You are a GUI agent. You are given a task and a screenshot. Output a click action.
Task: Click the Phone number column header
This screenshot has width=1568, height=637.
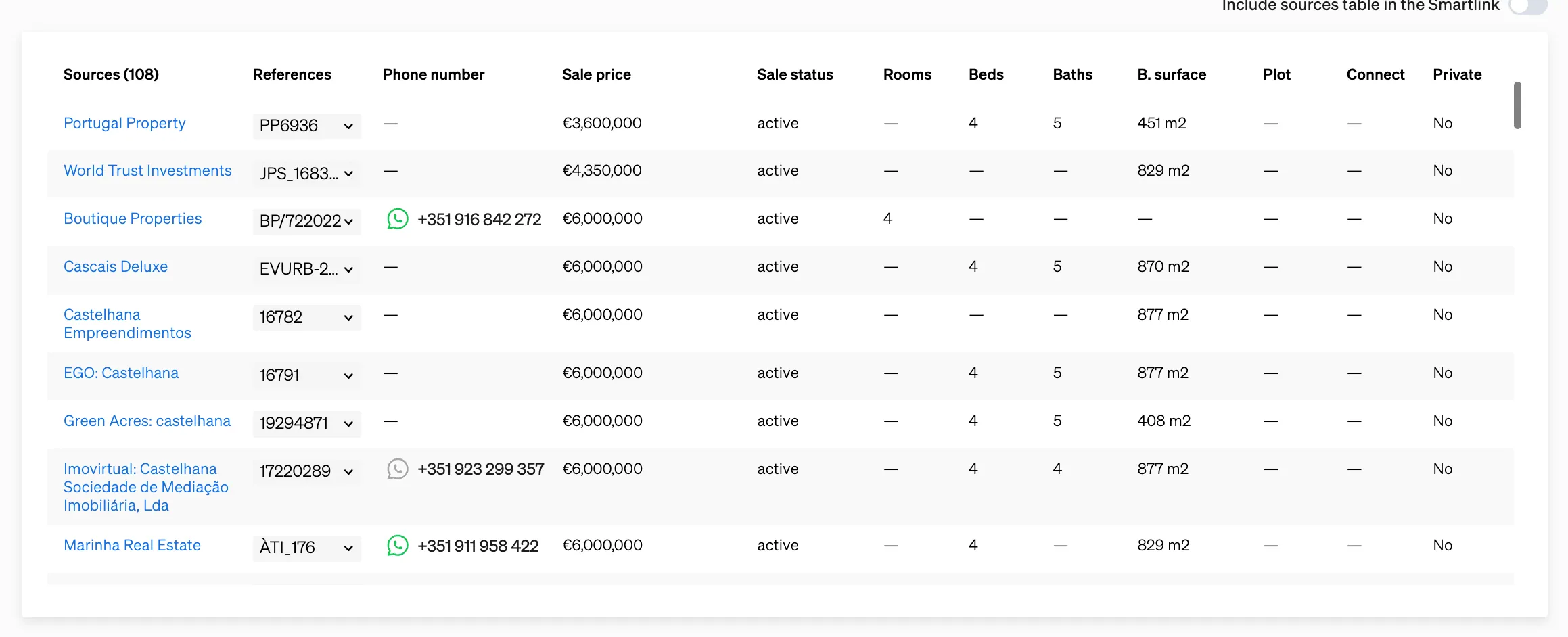pos(434,74)
